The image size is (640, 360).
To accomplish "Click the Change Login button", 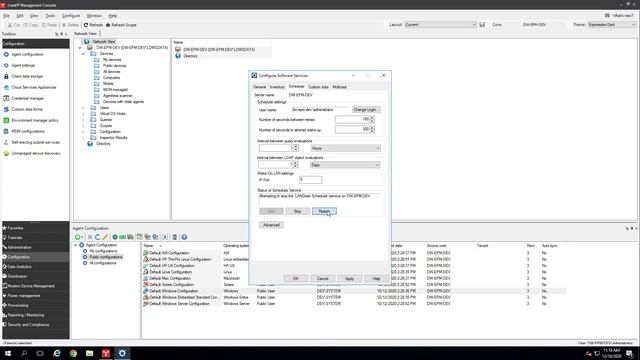I will (x=366, y=110).
